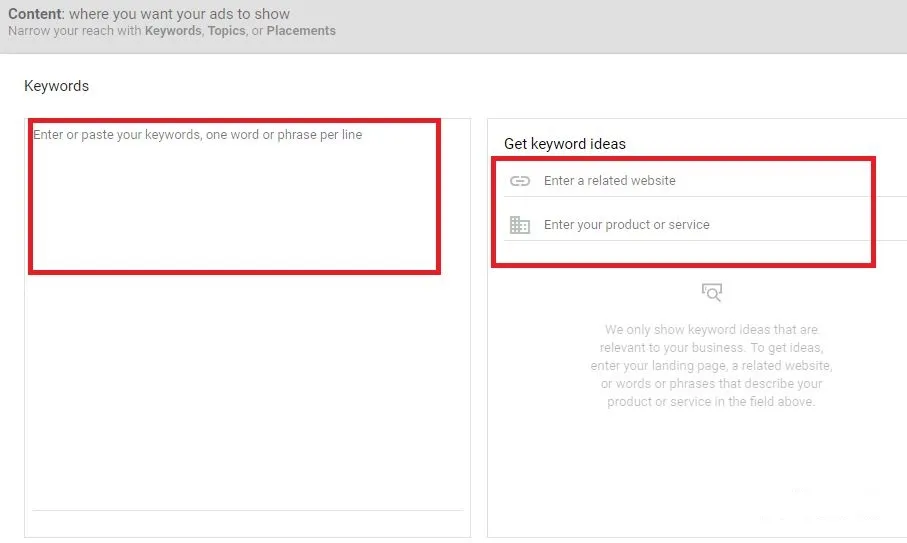Click the "product or service in the field above" line

[711, 401]
